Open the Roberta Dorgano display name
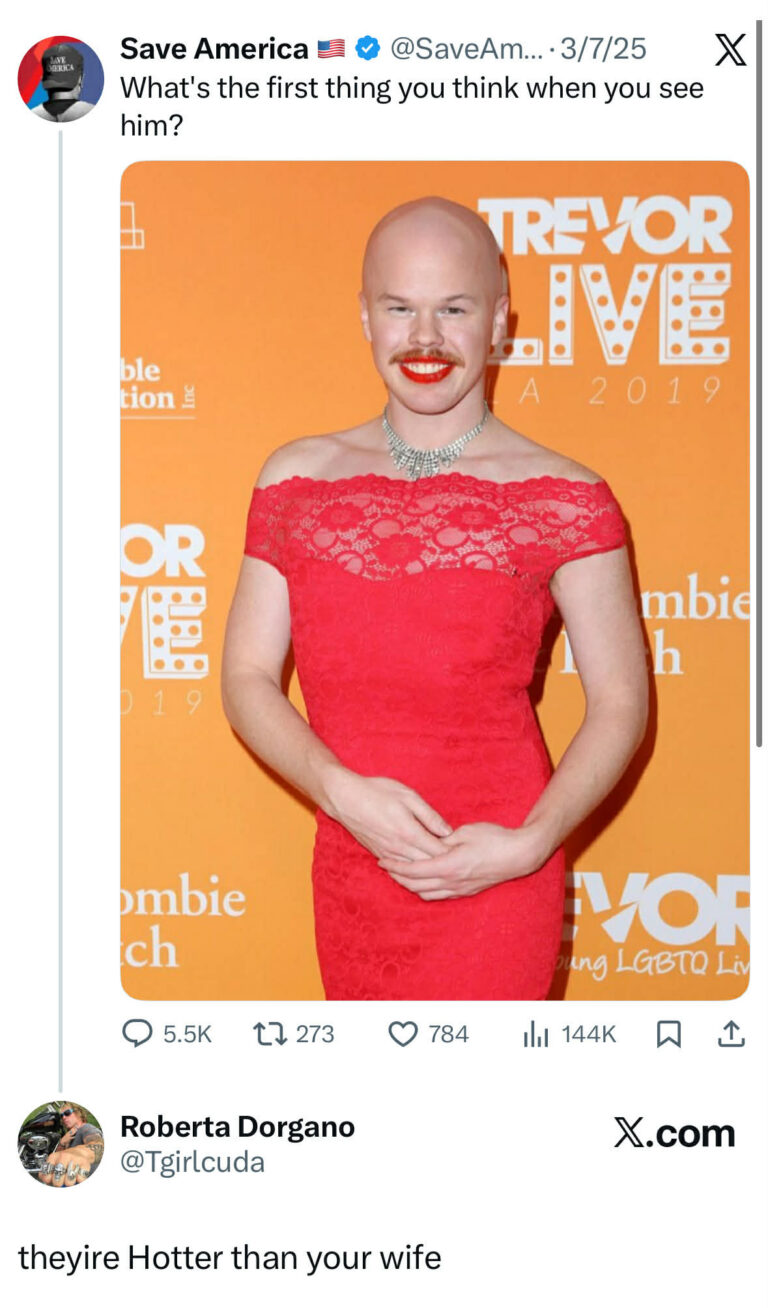The image size is (768, 1308). click(237, 1127)
